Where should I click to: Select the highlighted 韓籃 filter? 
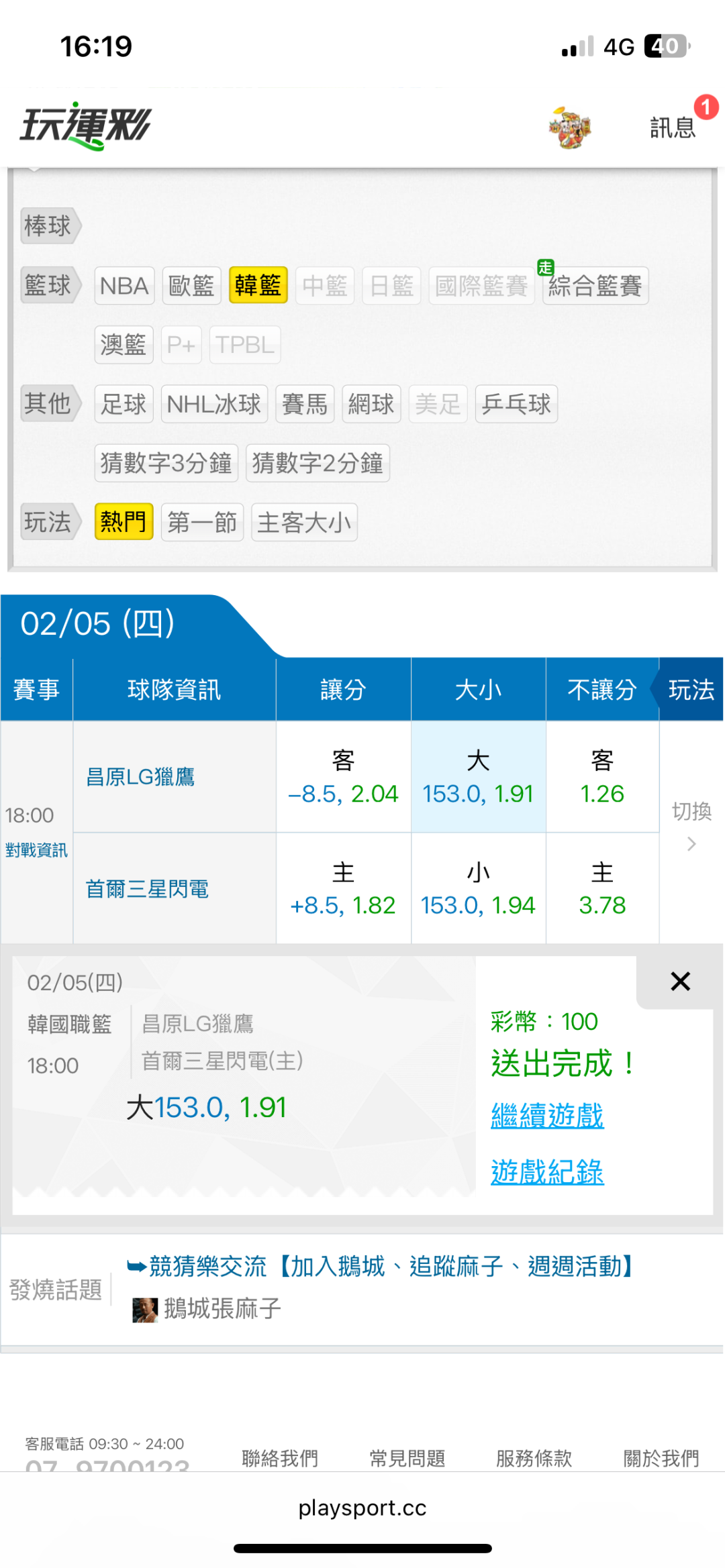[258, 286]
